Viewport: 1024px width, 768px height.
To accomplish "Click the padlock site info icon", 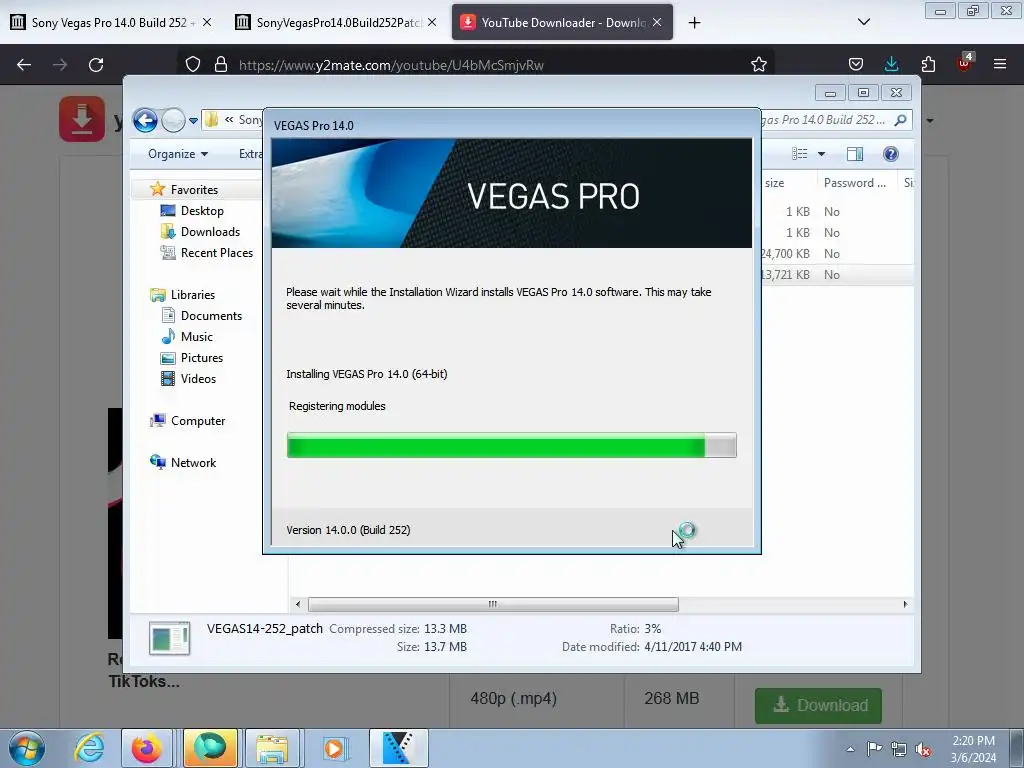I will point(221,65).
